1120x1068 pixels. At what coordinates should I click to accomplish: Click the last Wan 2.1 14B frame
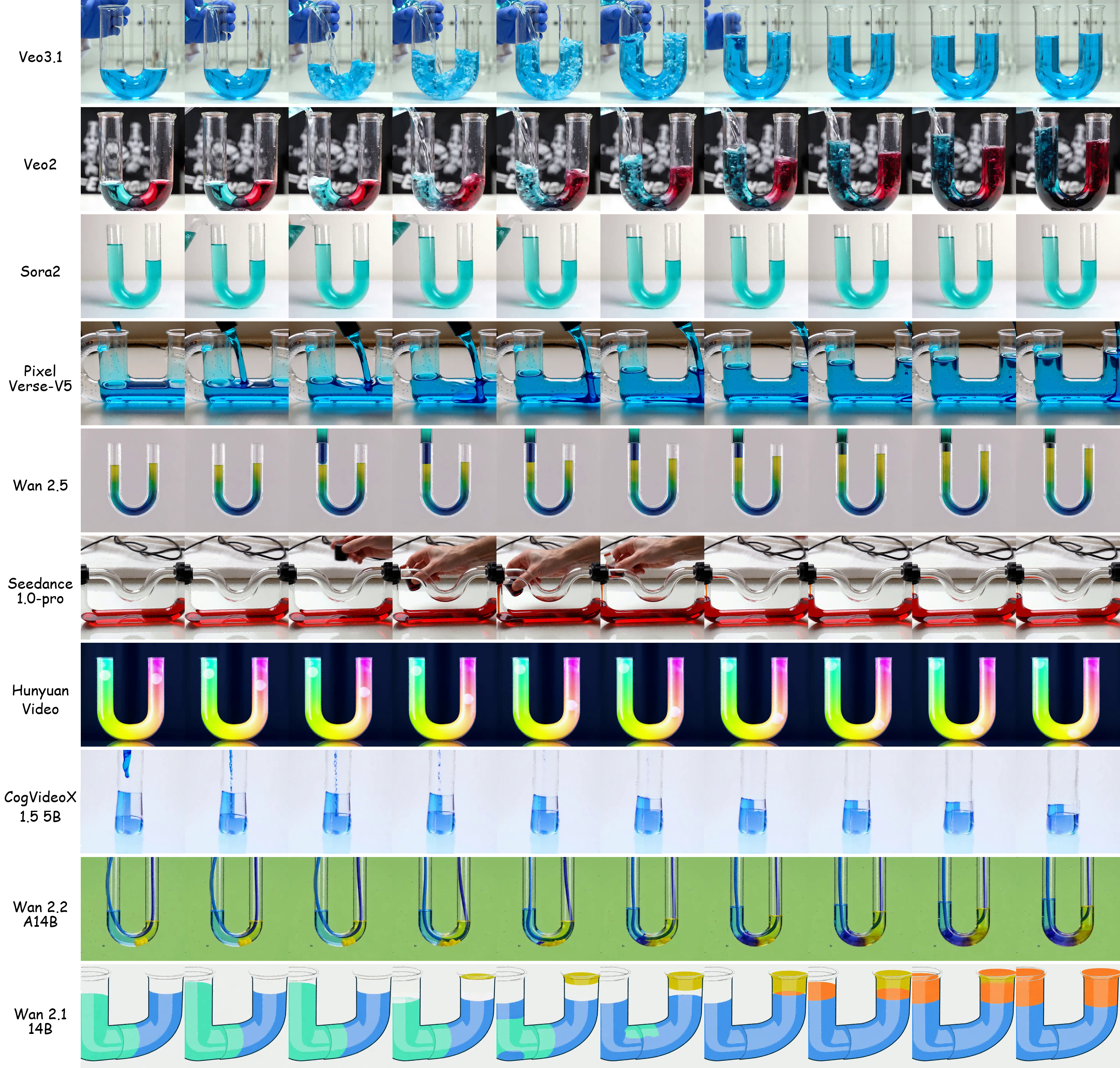point(1068,1015)
